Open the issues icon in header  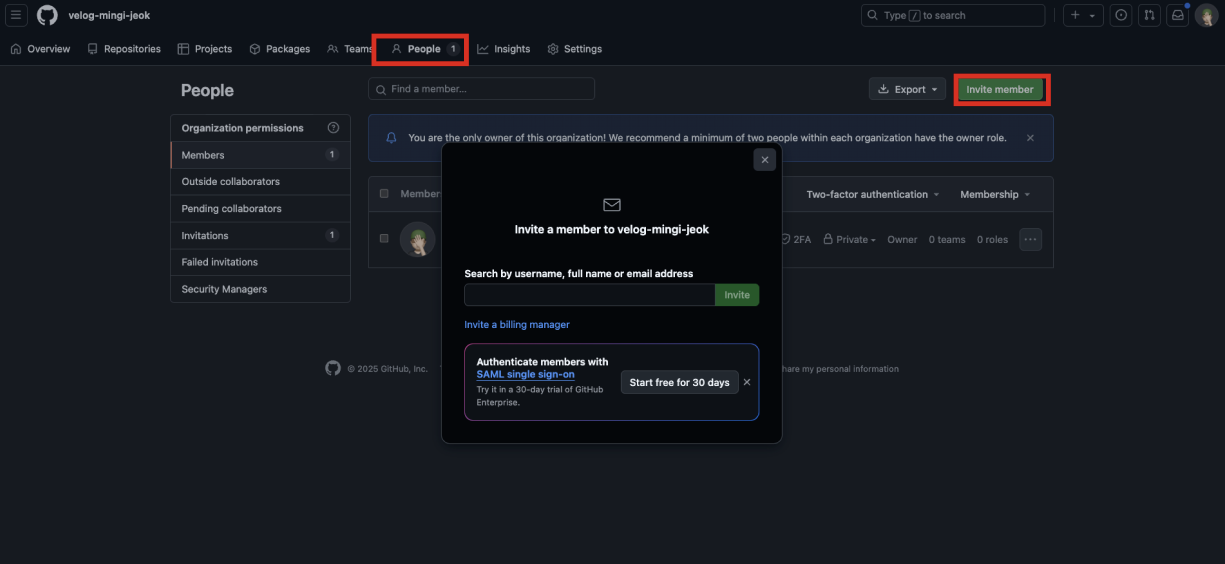(1121, 15)
